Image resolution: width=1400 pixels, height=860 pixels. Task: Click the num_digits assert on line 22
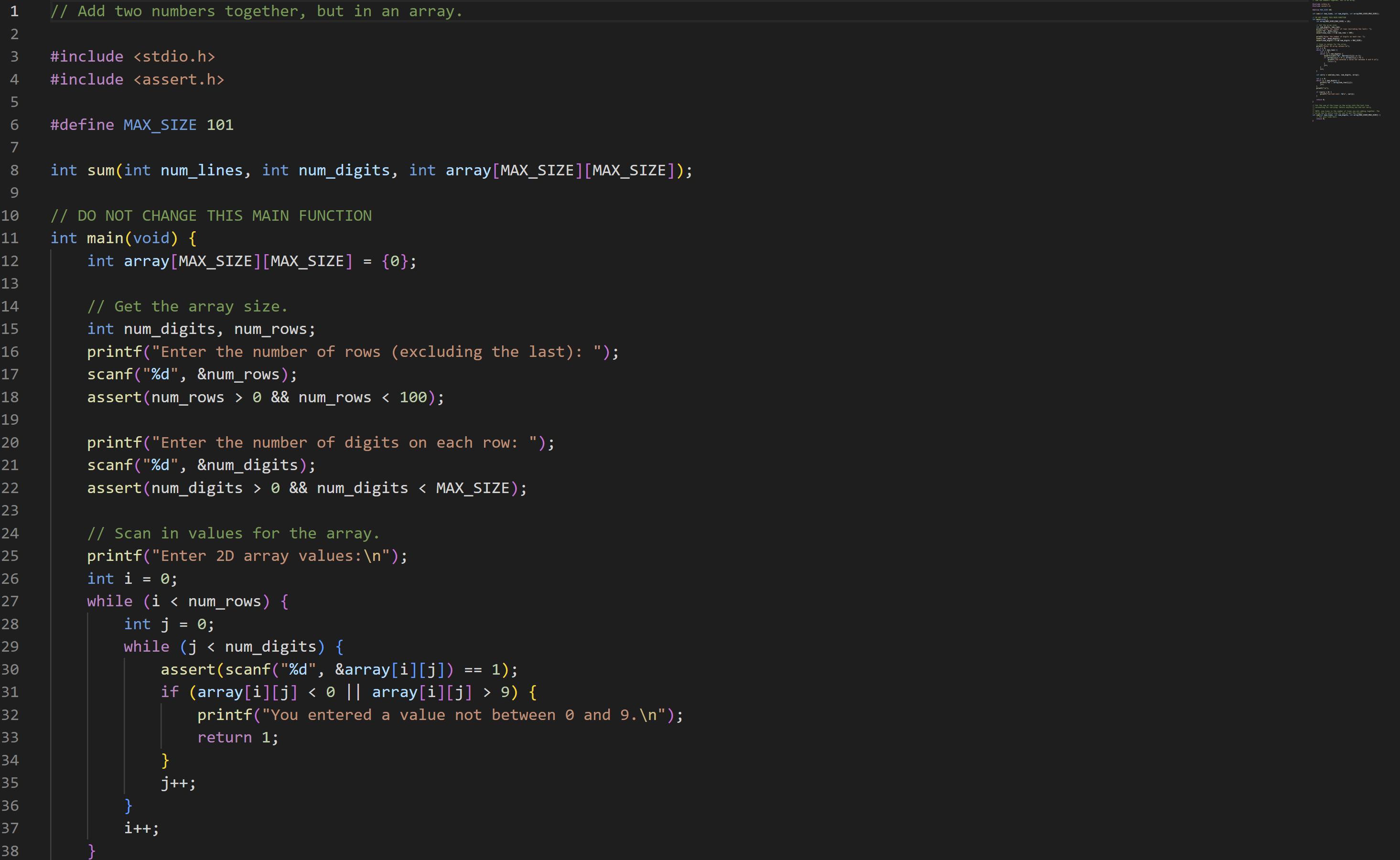tap(306, 487)
